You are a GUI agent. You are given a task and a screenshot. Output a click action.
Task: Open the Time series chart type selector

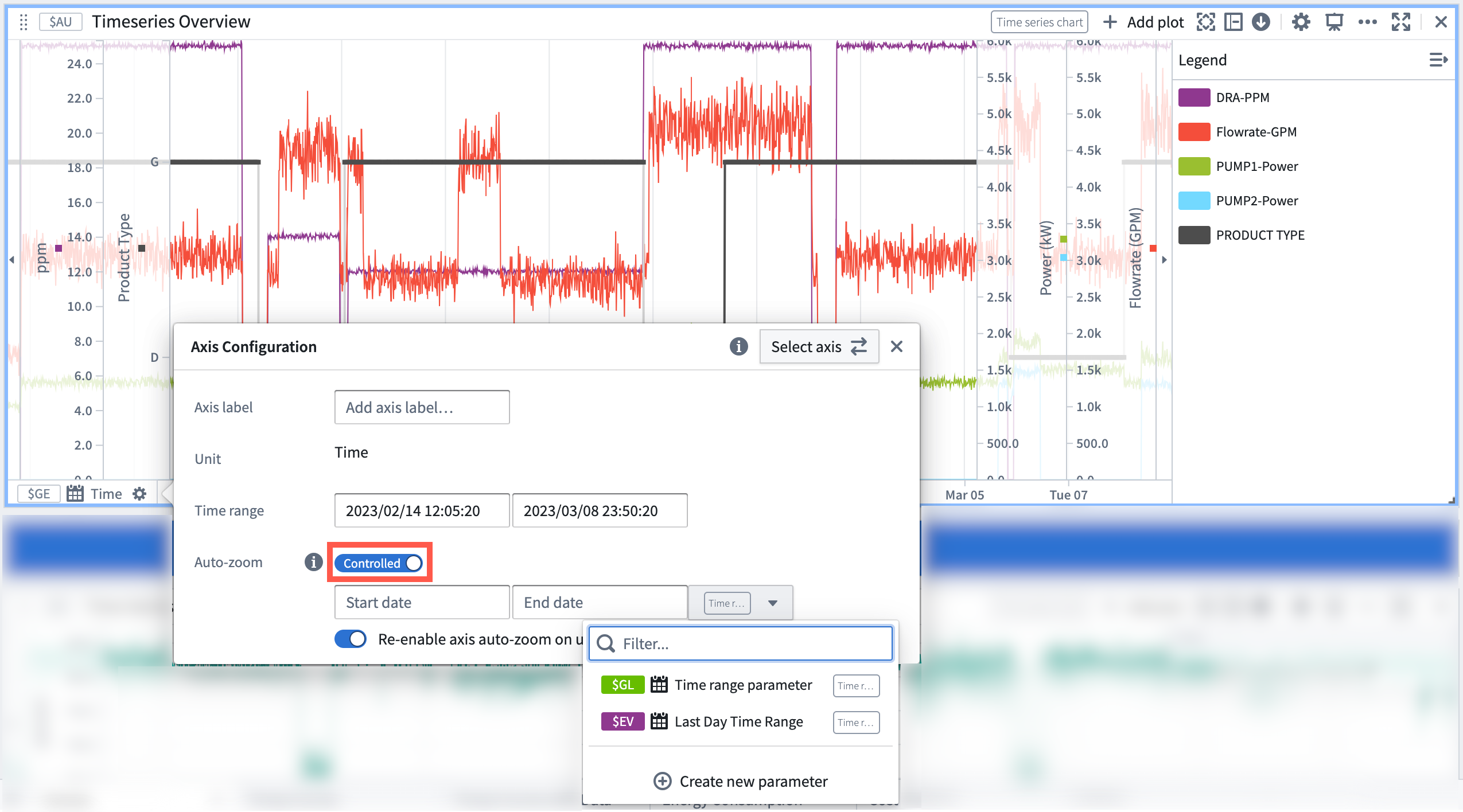(x=1039, y=22)
